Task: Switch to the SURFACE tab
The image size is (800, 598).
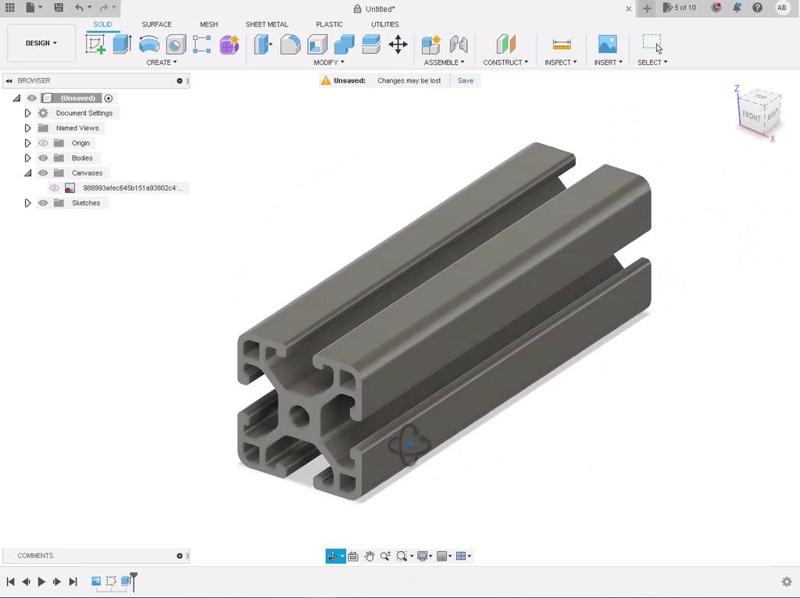Action: 156,24
